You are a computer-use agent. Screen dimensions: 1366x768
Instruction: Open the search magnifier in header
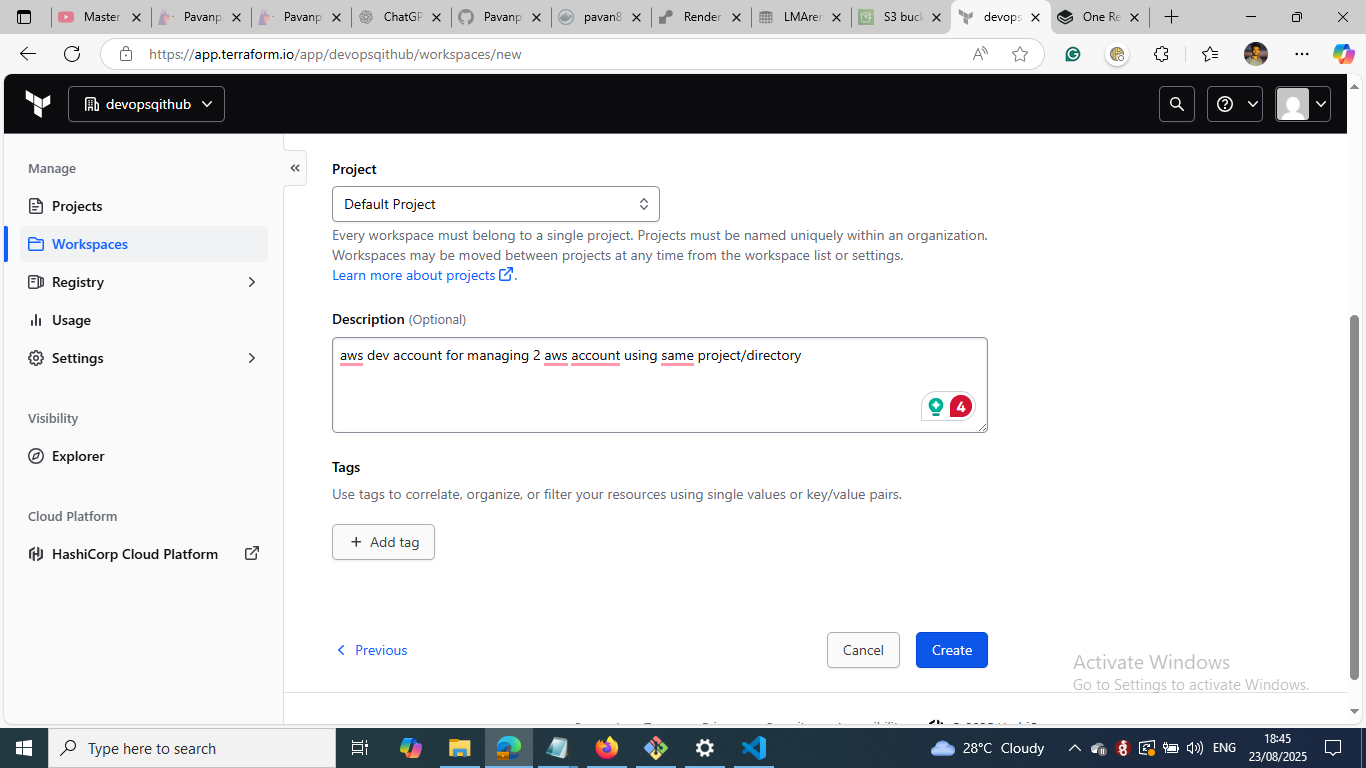point(1177,104)
